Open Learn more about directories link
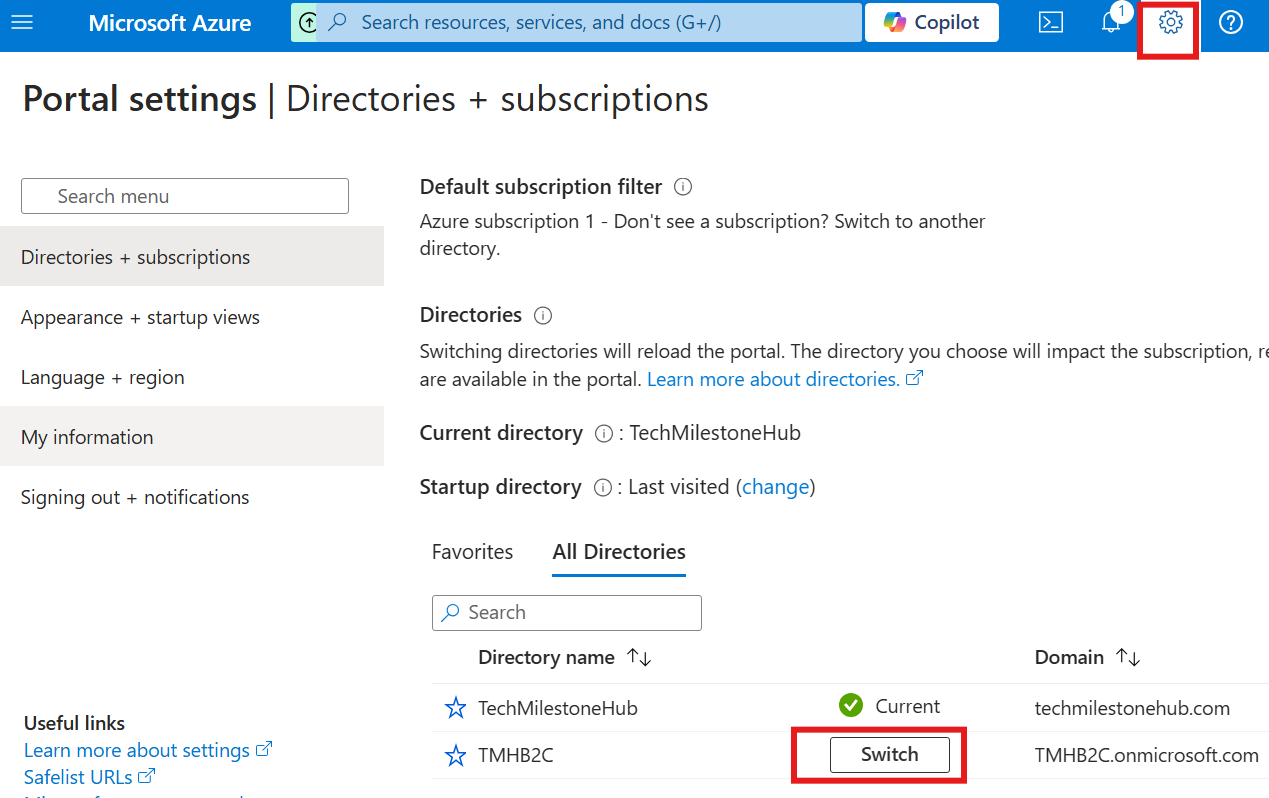 [785, 379]
